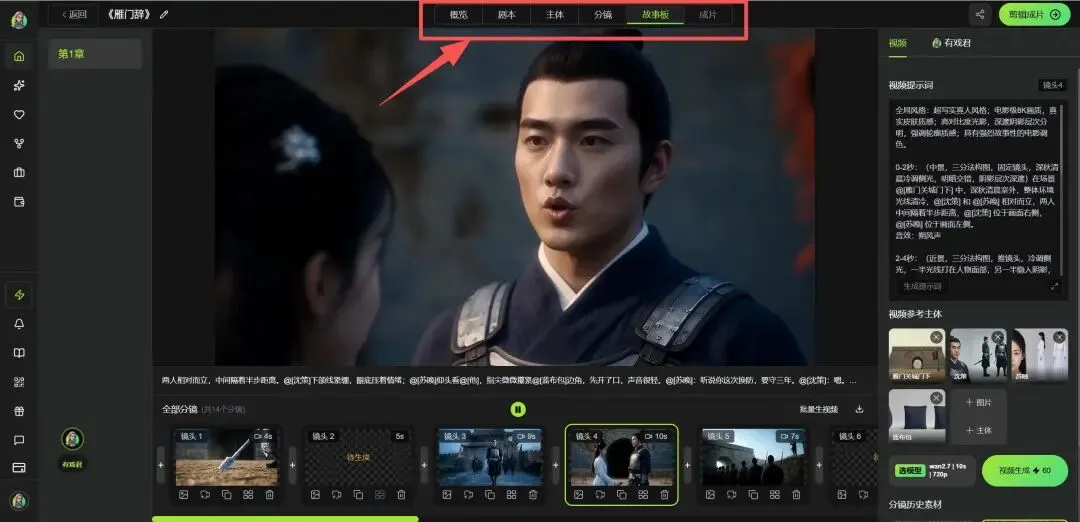Click 视频生成 60 button
1080x522 pixels.
click(1025, 471)
